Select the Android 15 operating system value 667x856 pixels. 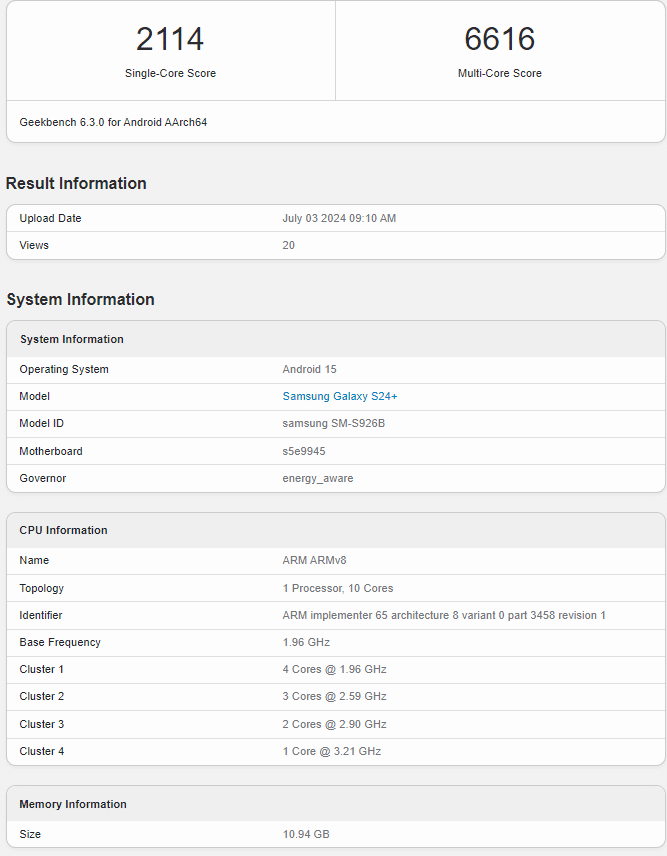(x=309, y=369)
